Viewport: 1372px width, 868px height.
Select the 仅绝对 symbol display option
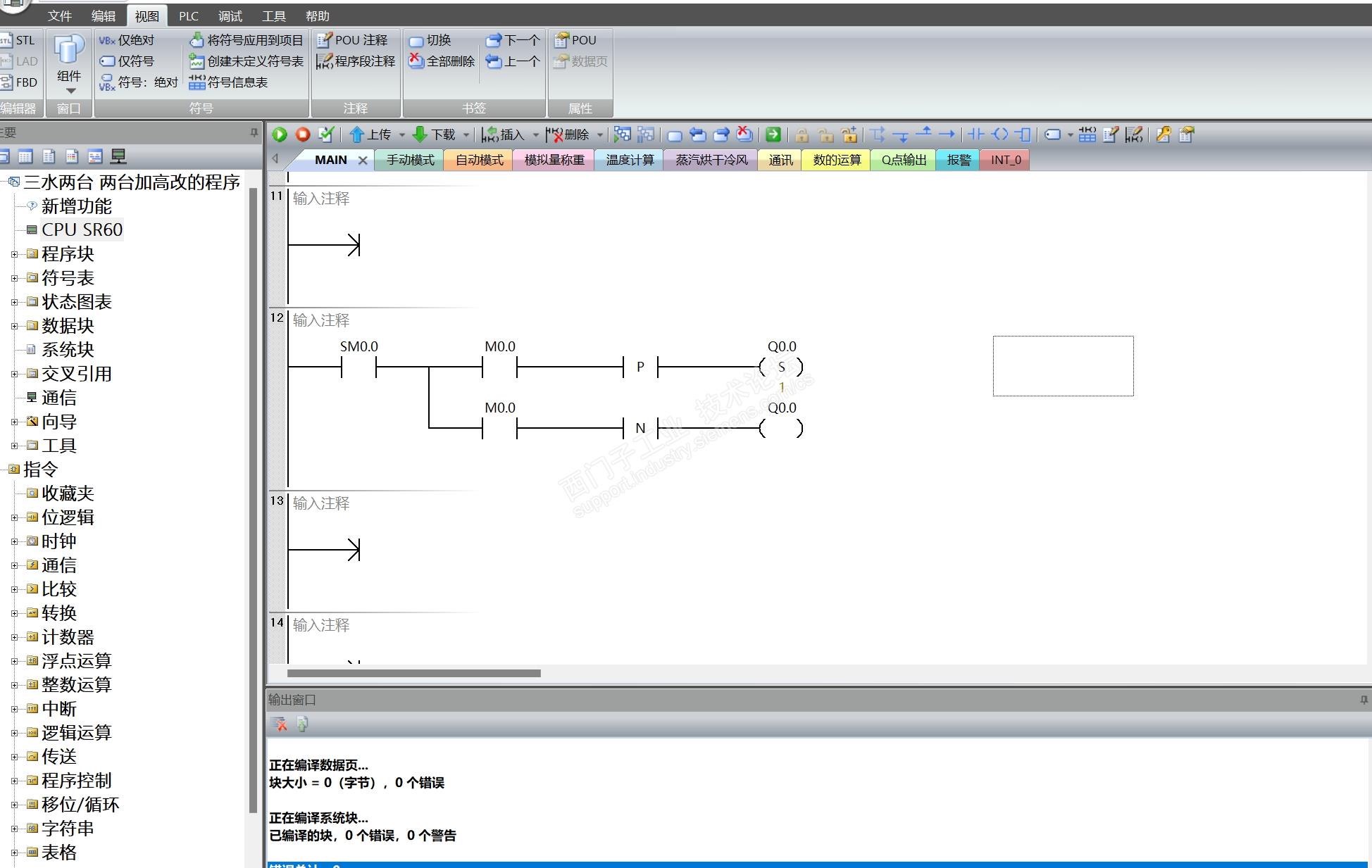click(x=127, y=40)
